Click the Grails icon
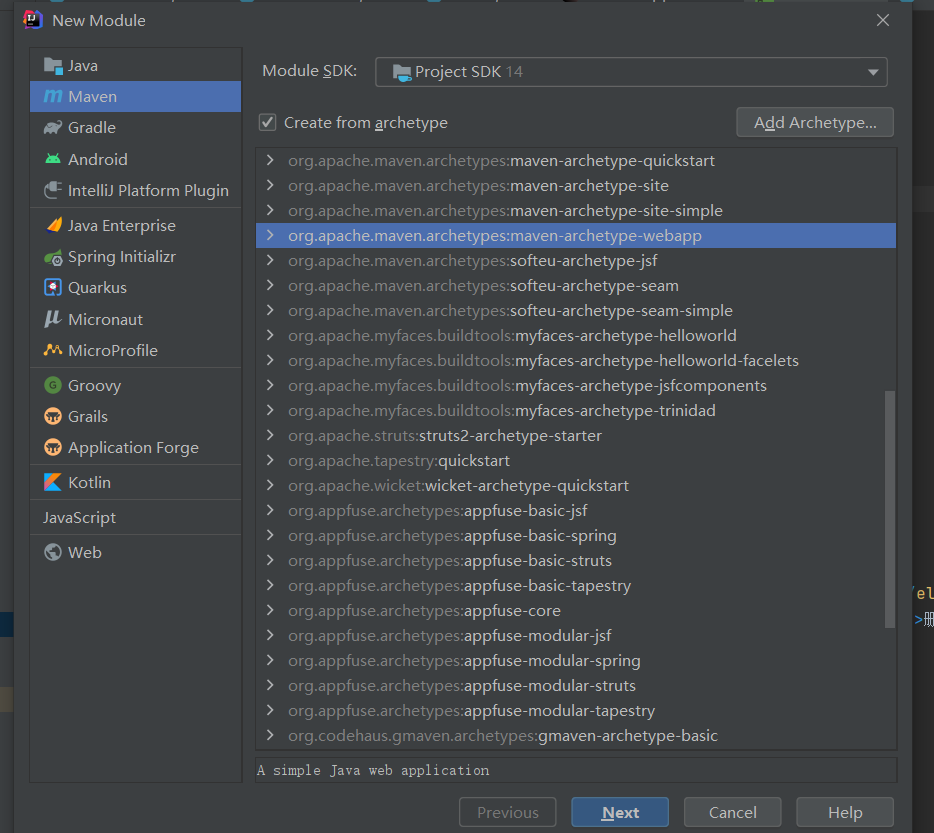Viewport: 934px width, 833px height. coord(53,416)
